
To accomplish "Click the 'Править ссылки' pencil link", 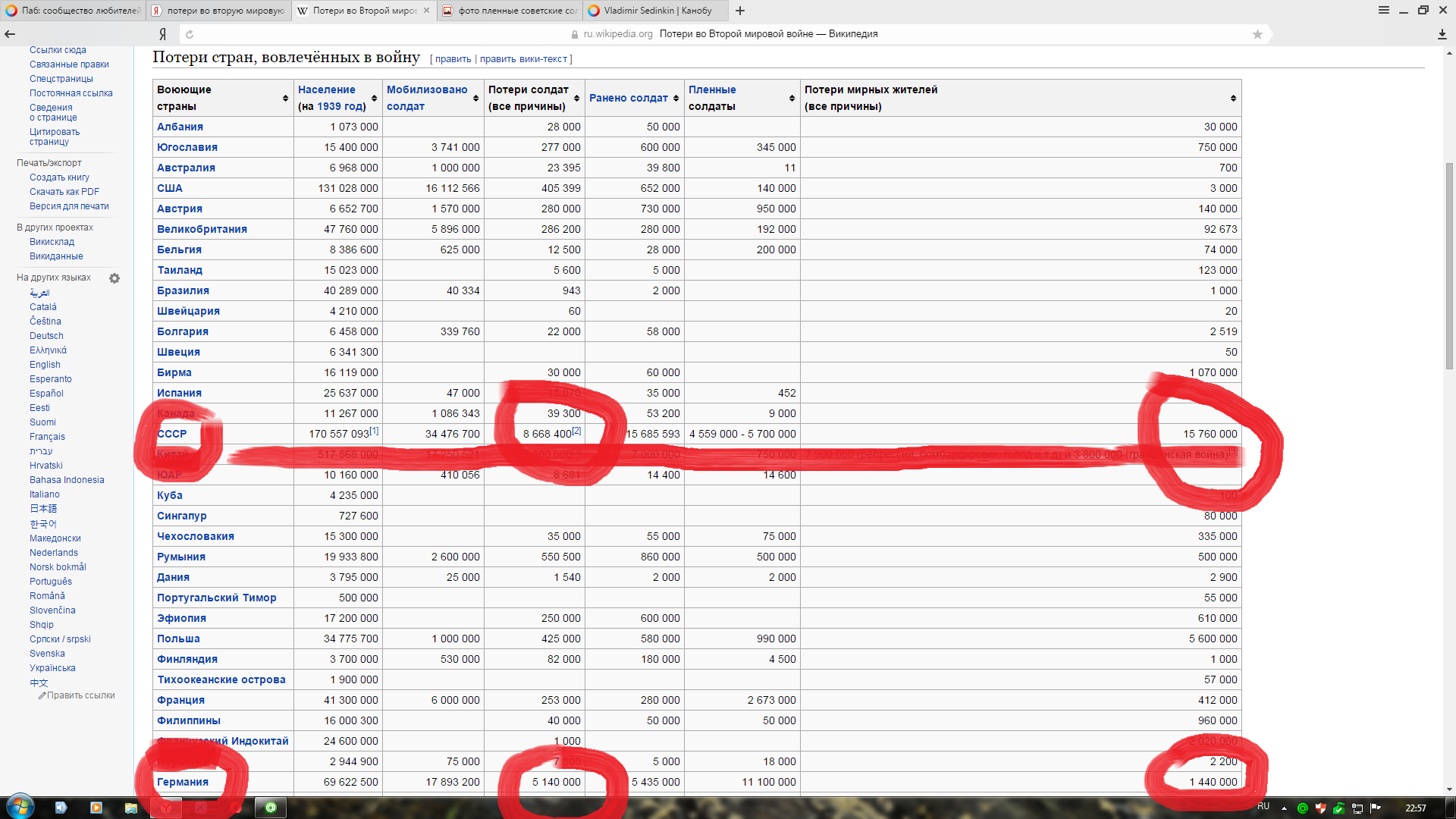I will tap(77, 695).
